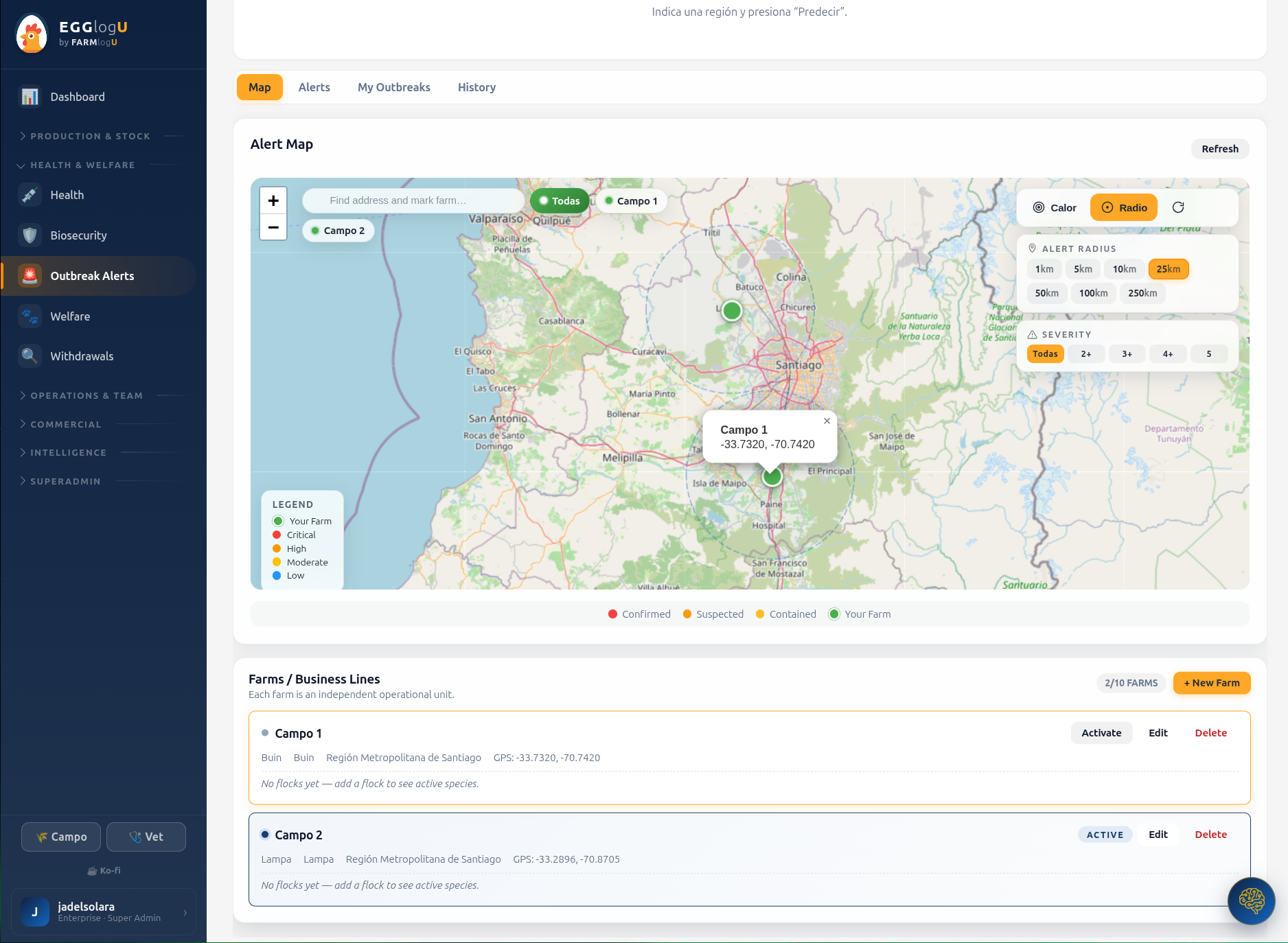Edit Campo 1 farm
This screenshot has height=943, width=1288.
[x=1158, y=733]
